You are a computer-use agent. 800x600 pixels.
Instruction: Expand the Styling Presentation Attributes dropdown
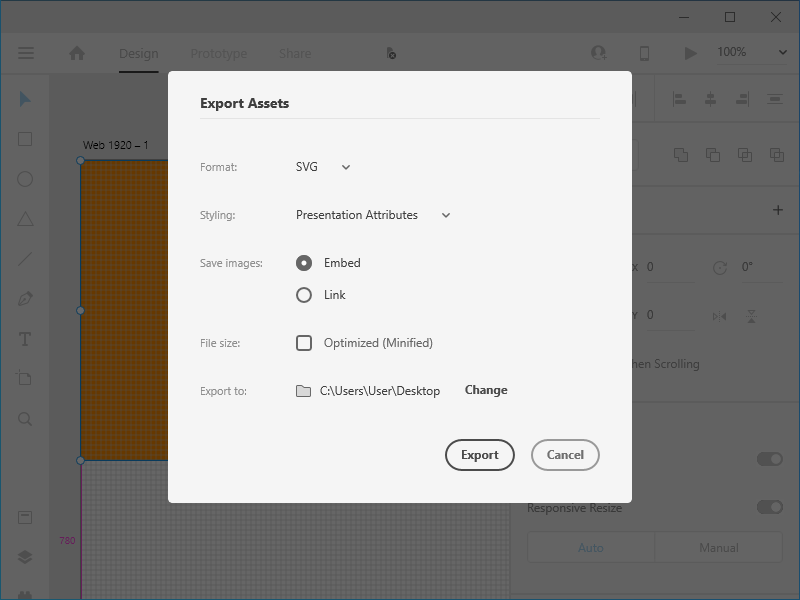pos(373,215)
